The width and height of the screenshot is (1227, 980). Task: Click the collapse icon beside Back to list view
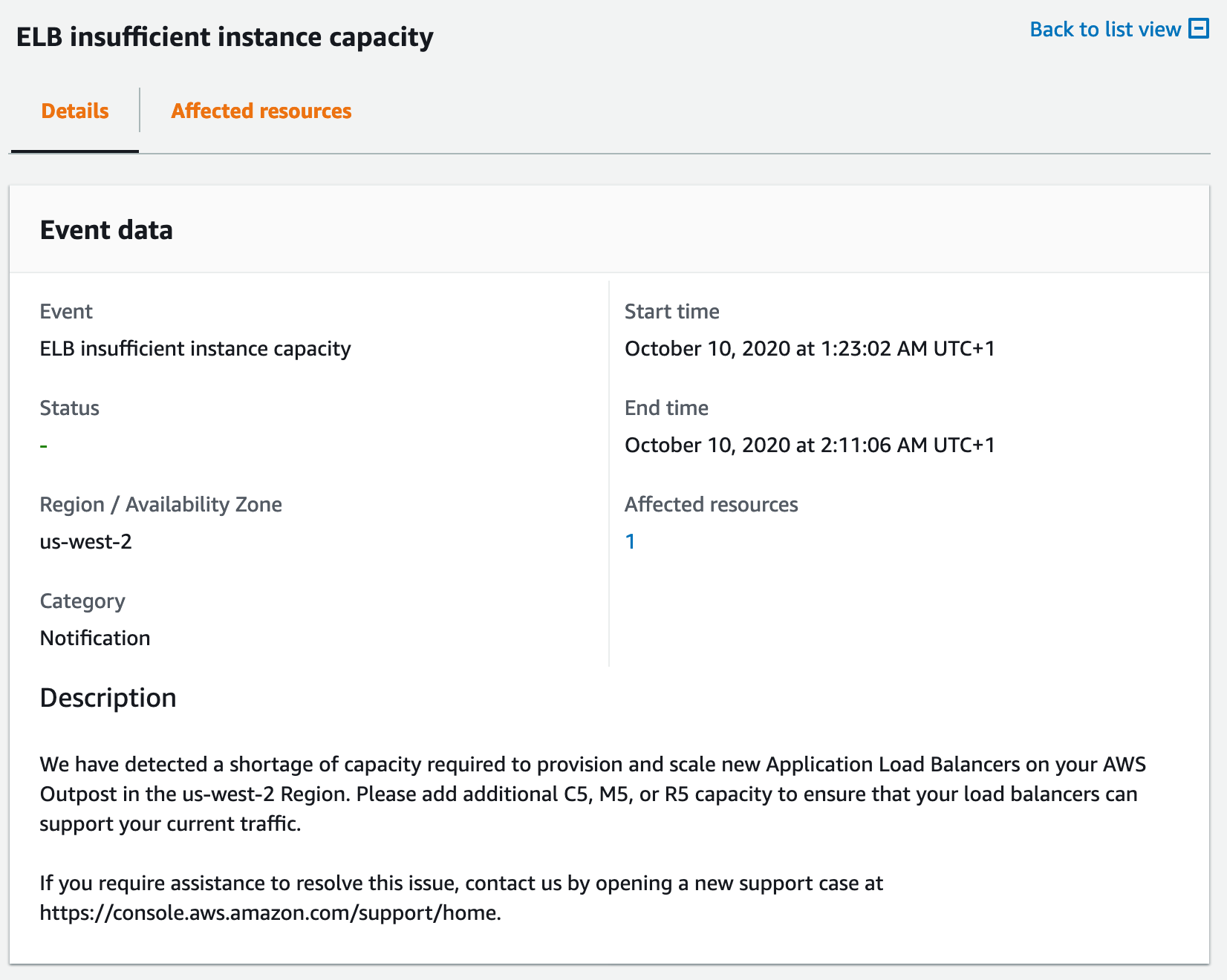point(1199,29)
